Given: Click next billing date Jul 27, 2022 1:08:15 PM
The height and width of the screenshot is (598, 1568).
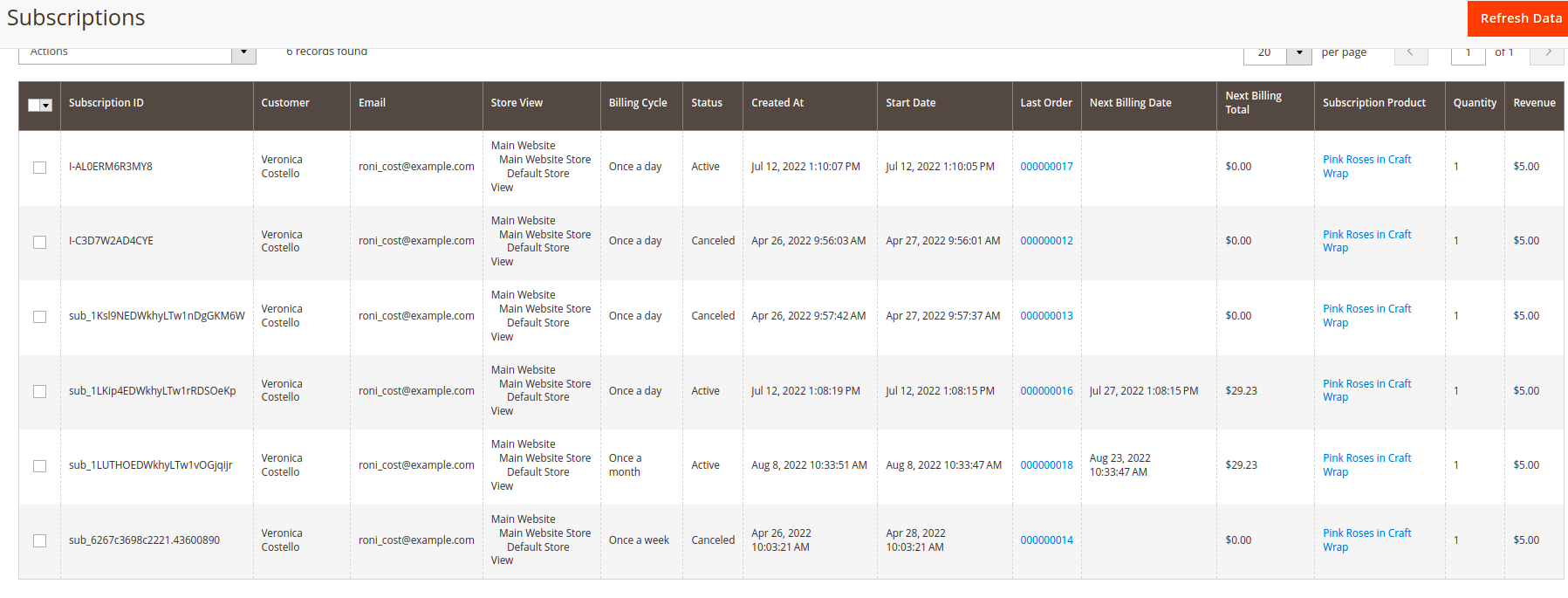Looking at the screenshot, I should pyautogui.click(x=1144, y=391).
